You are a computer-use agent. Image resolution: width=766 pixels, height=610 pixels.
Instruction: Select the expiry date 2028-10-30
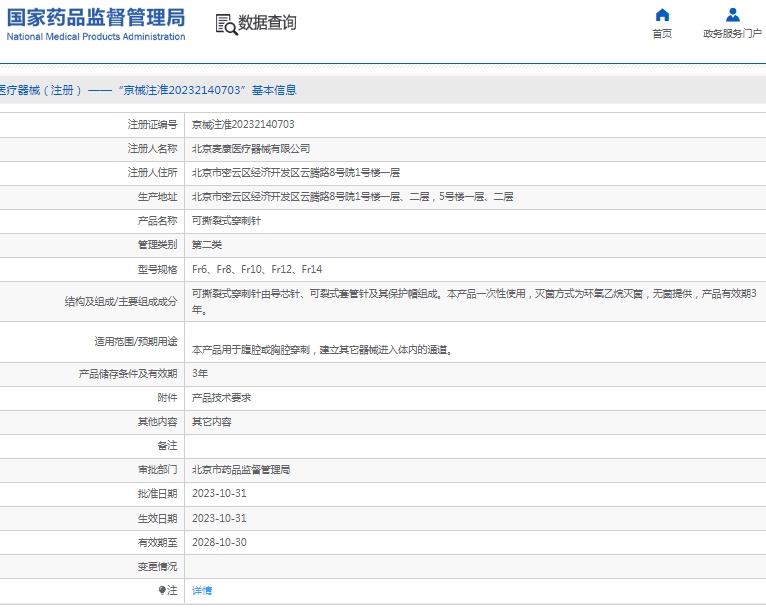219,542
